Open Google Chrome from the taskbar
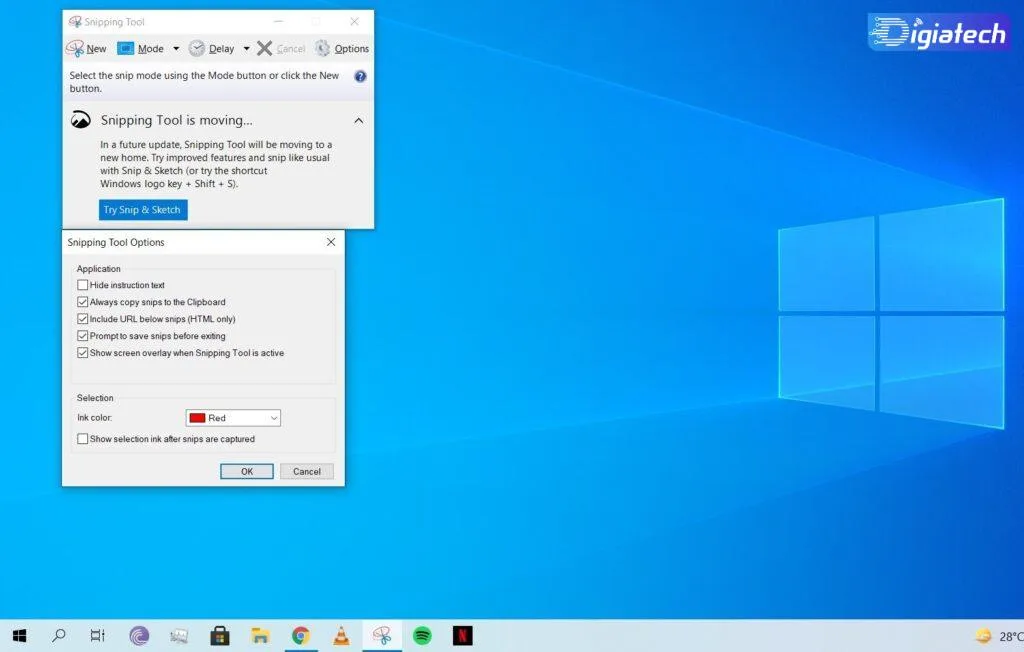Screen dimensions: 1024x652 click(x=301, y=635)
